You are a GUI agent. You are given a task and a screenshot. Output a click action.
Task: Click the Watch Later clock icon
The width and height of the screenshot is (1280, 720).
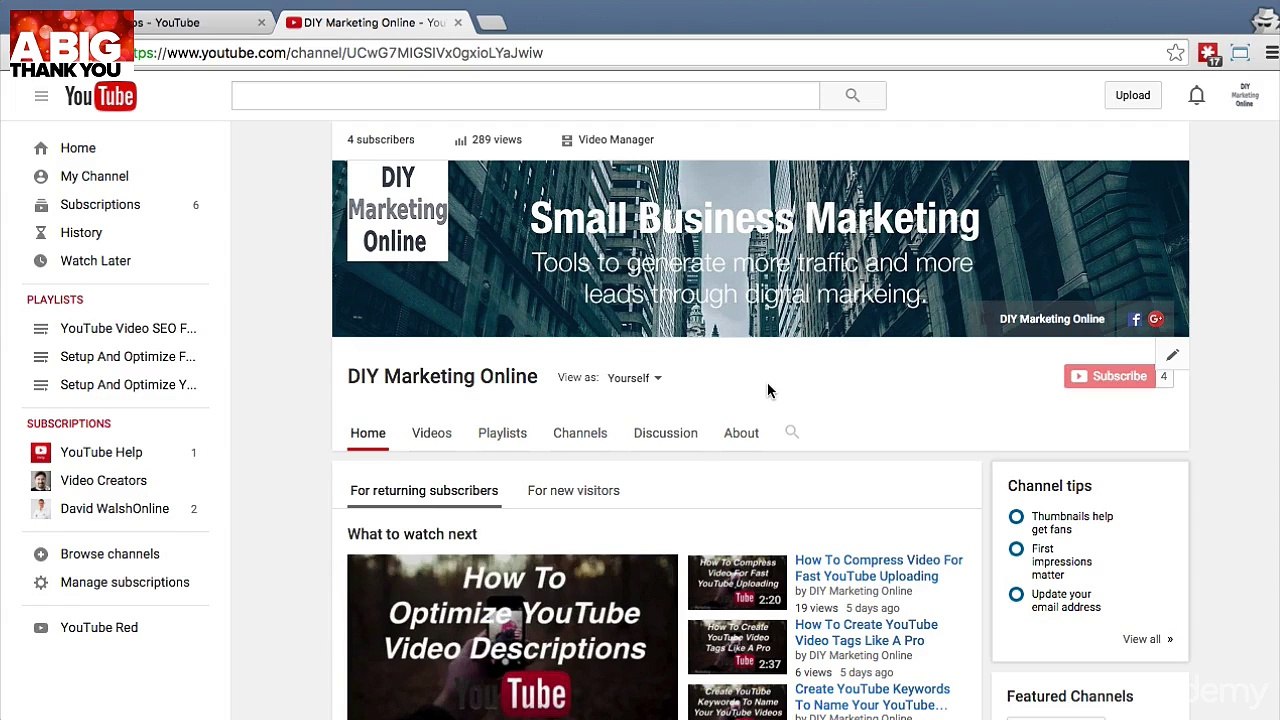click(x=41, y=261)
